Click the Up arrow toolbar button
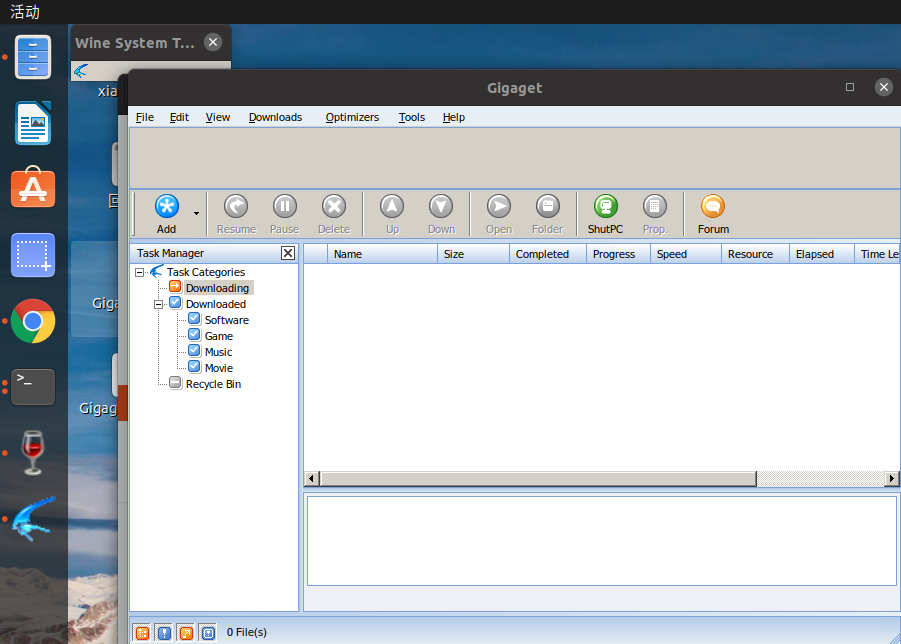Screen dimensions: 901x644 392,214
